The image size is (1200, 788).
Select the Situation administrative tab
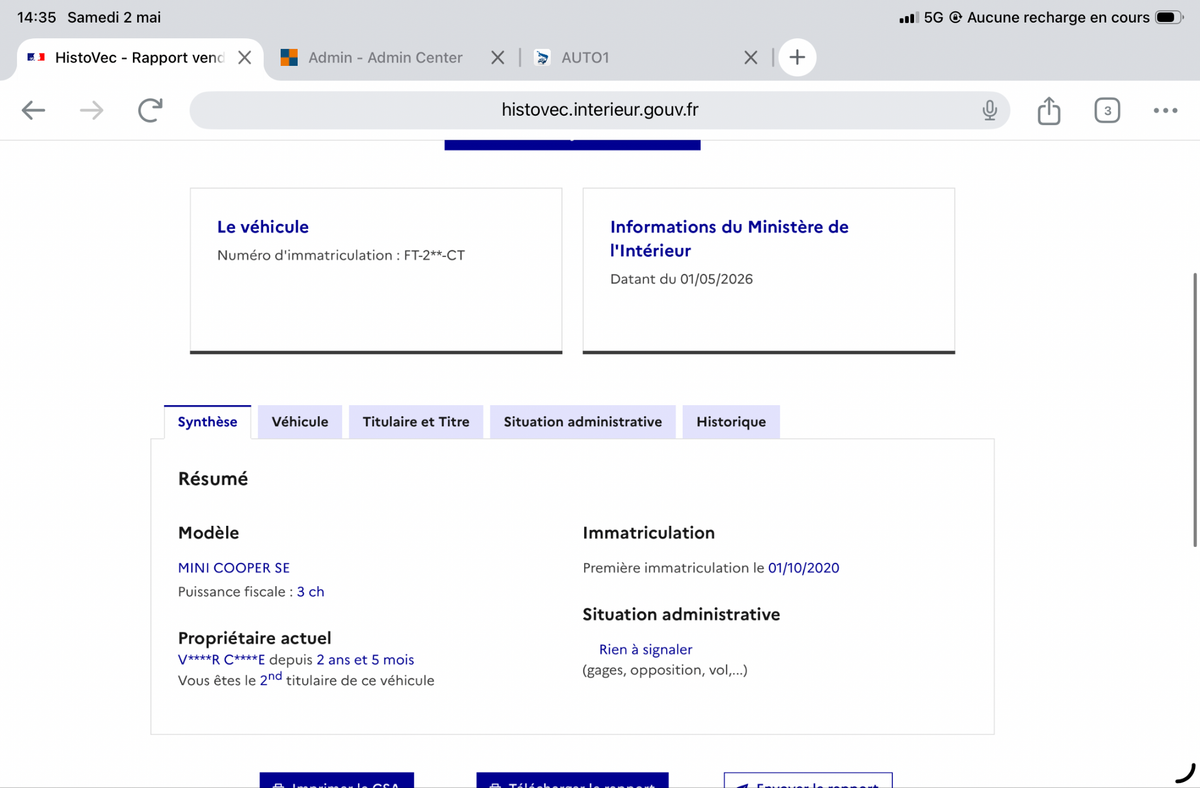[x=583, y=421]
